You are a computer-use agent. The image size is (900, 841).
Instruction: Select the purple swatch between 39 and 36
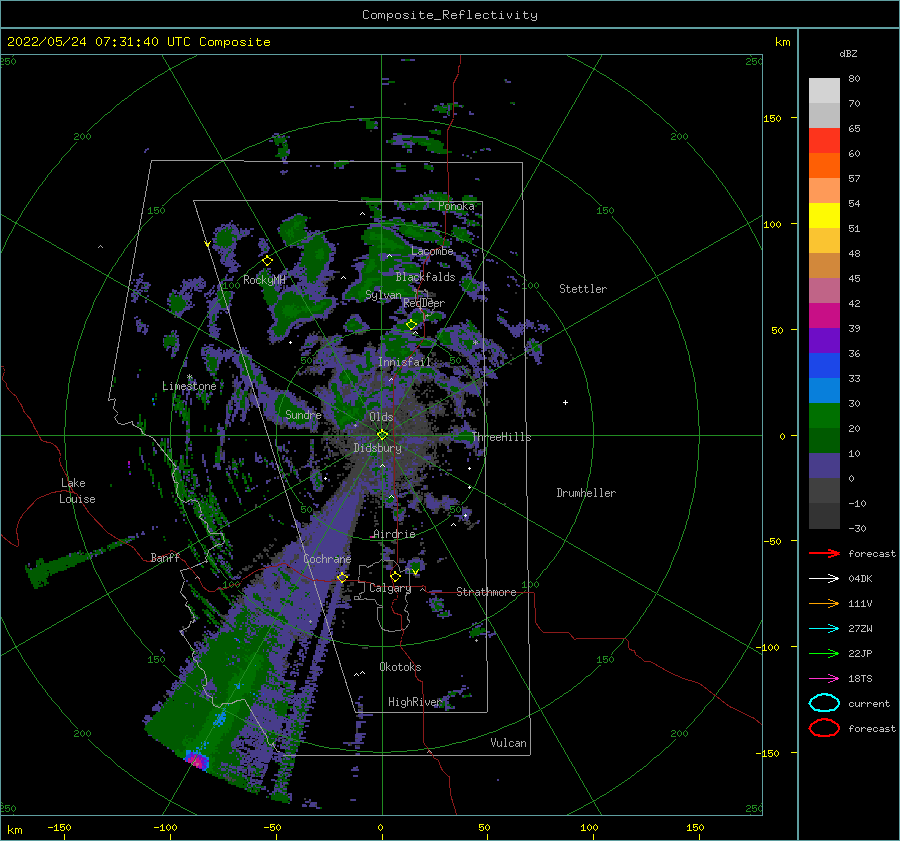pos(824,340)
